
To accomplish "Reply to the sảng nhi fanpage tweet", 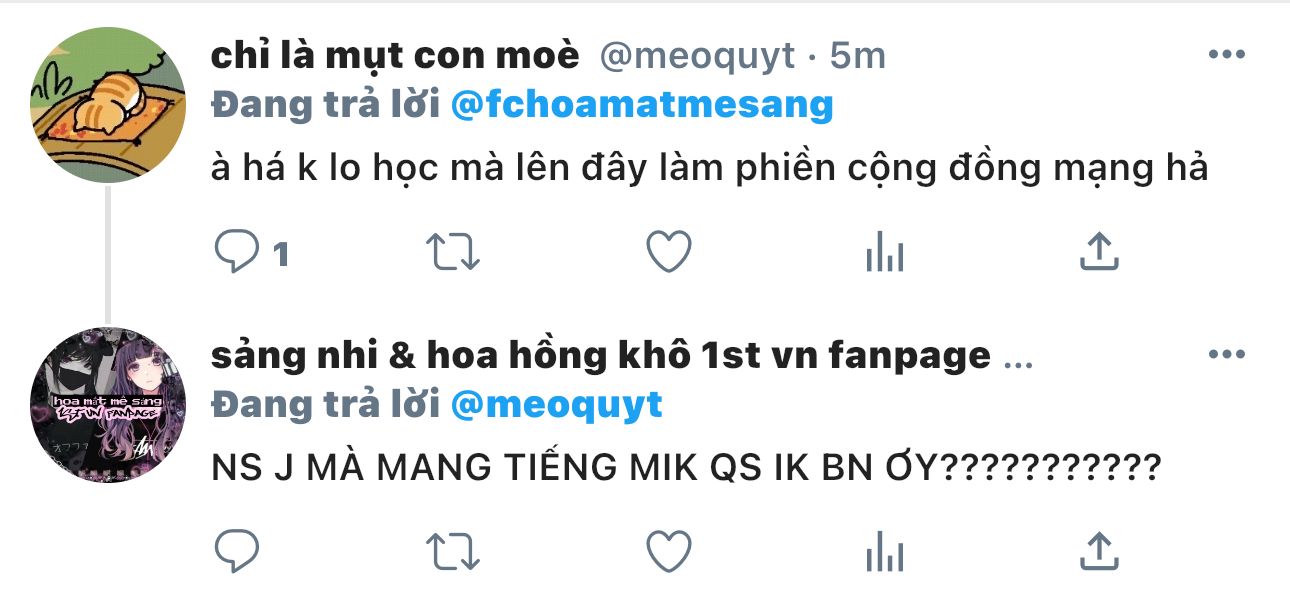I will pos(238,551).
